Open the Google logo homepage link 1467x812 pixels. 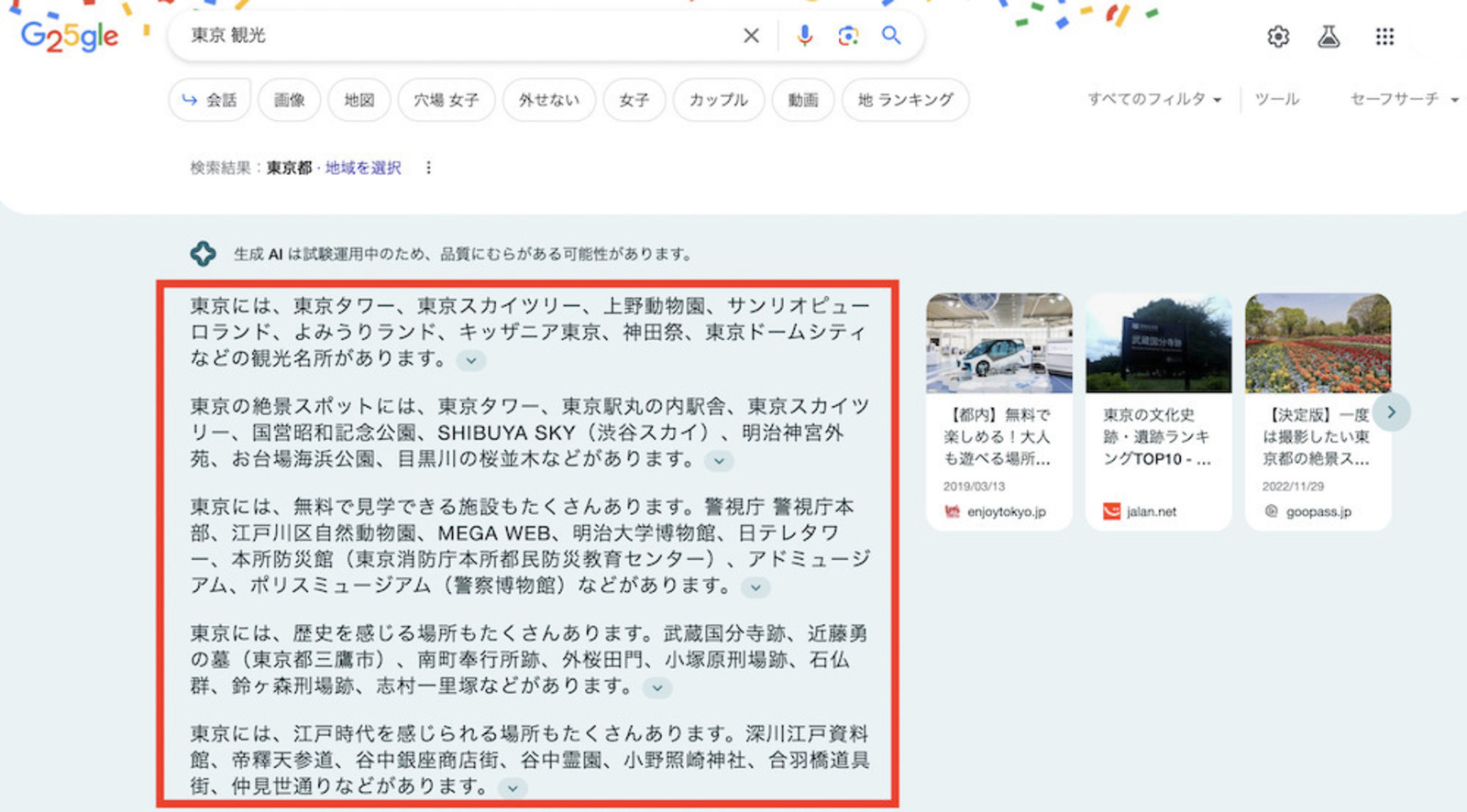pyautogui.click(x=70, y=37)
